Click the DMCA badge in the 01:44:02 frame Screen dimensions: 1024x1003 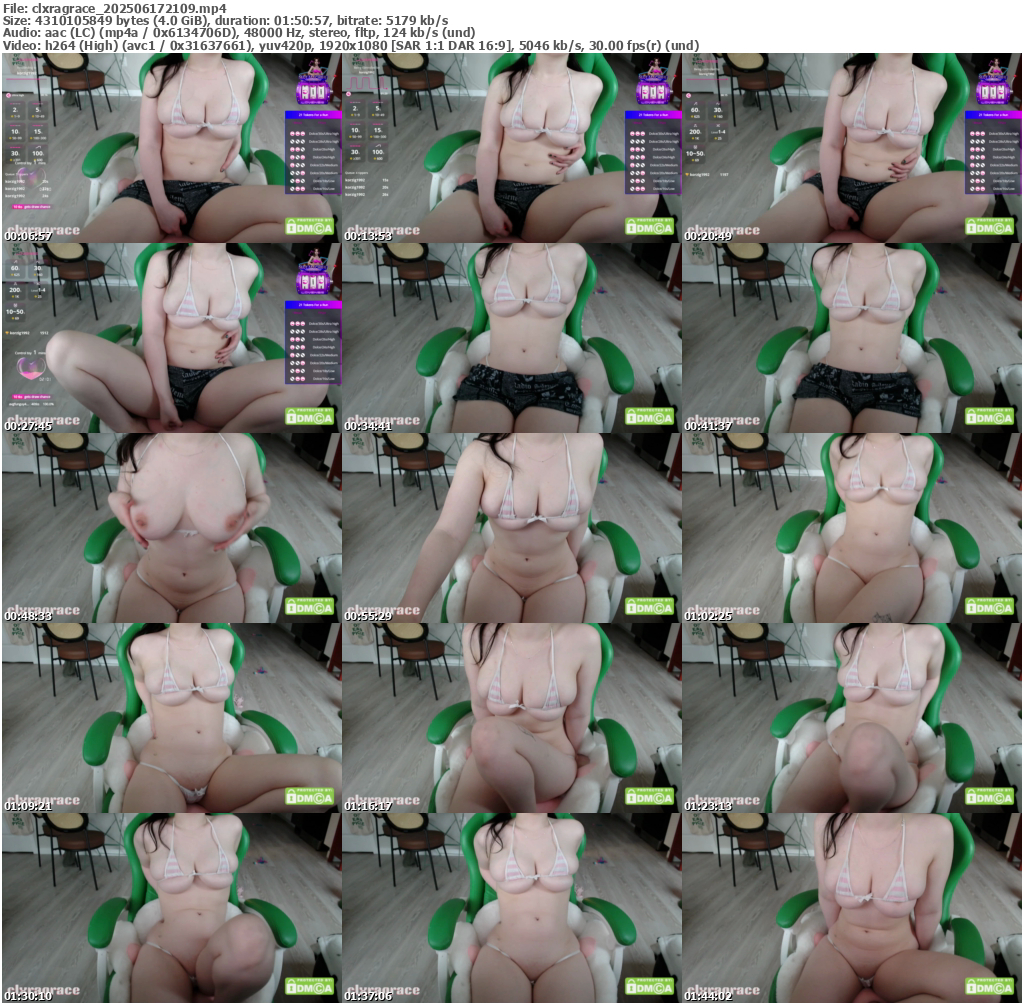point(991,986)
